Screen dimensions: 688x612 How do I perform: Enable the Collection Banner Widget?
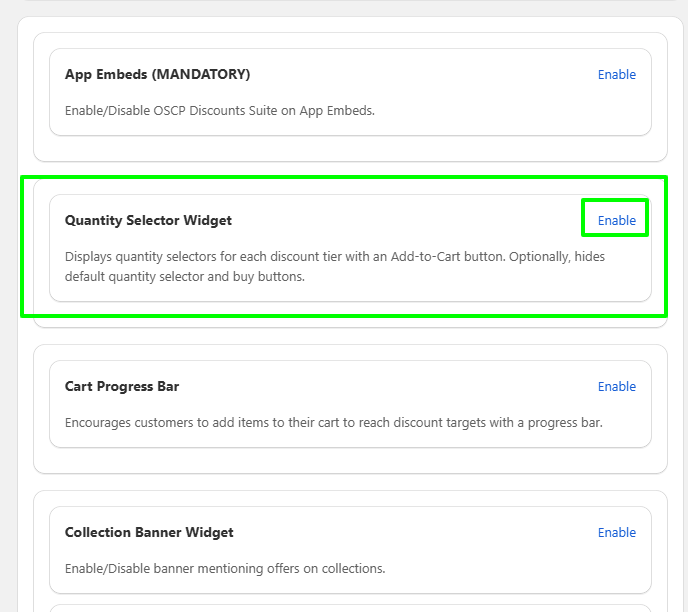616,533
